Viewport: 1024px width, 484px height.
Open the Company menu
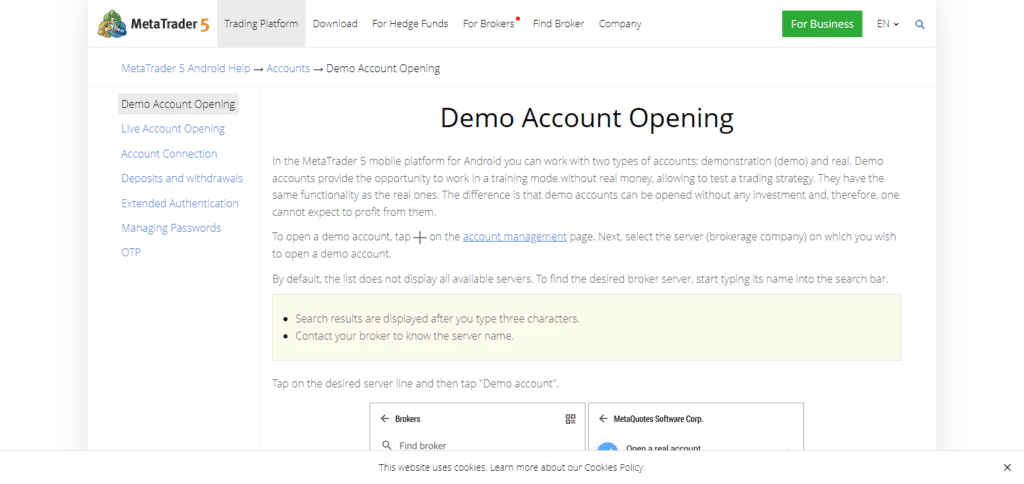(620, 24)
